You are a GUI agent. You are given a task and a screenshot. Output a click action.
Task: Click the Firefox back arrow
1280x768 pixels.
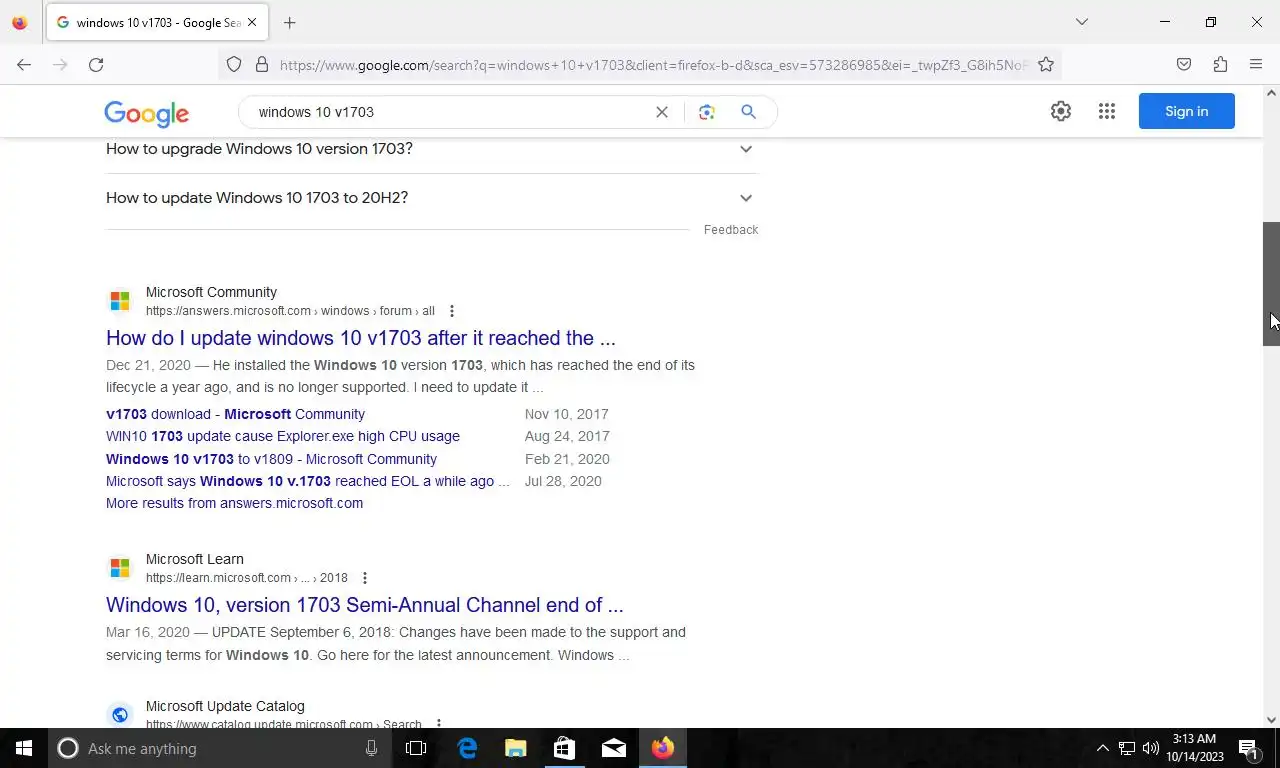(x=24, y=64)
